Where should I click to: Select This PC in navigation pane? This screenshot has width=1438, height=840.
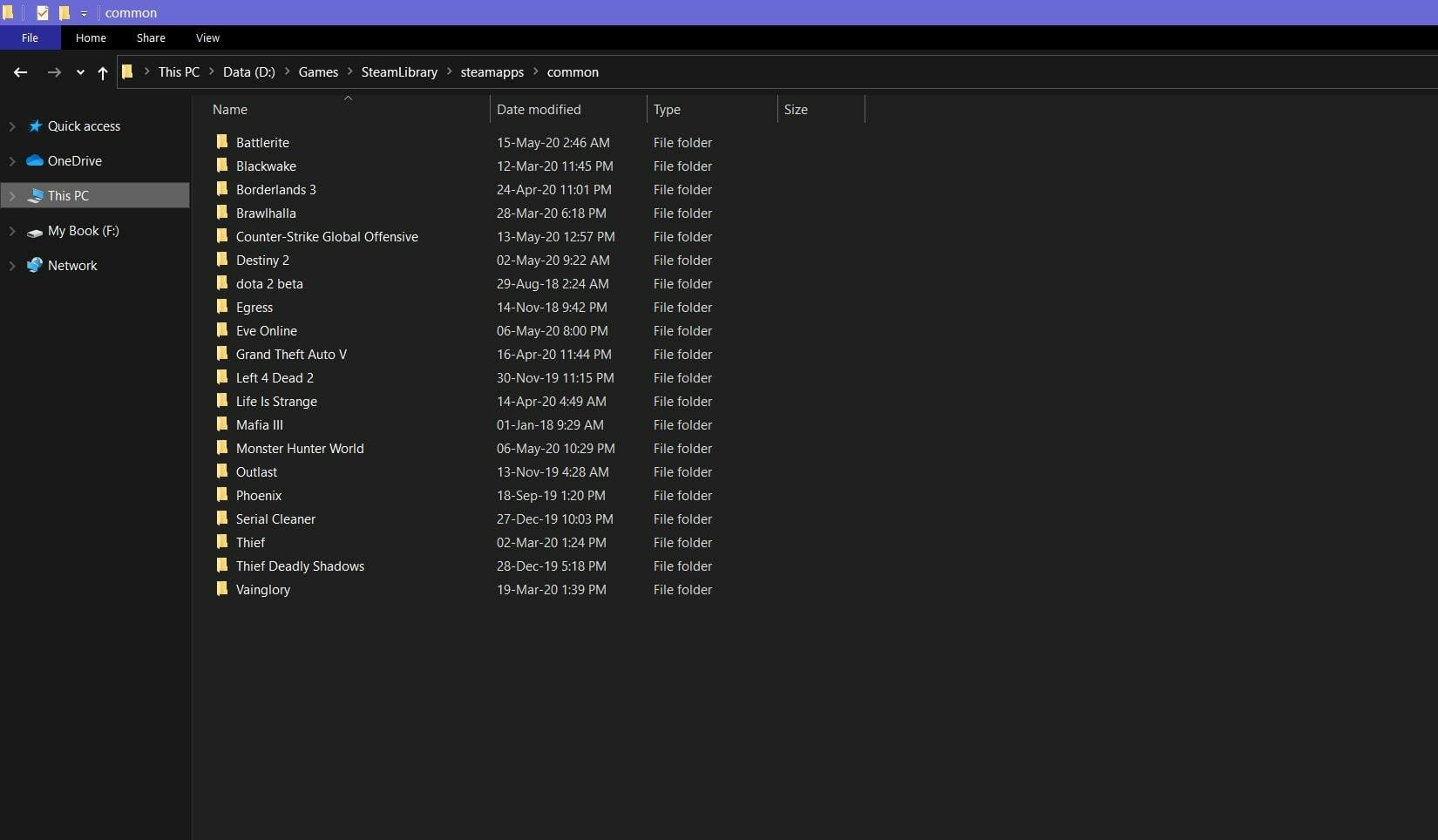point(68,196)
